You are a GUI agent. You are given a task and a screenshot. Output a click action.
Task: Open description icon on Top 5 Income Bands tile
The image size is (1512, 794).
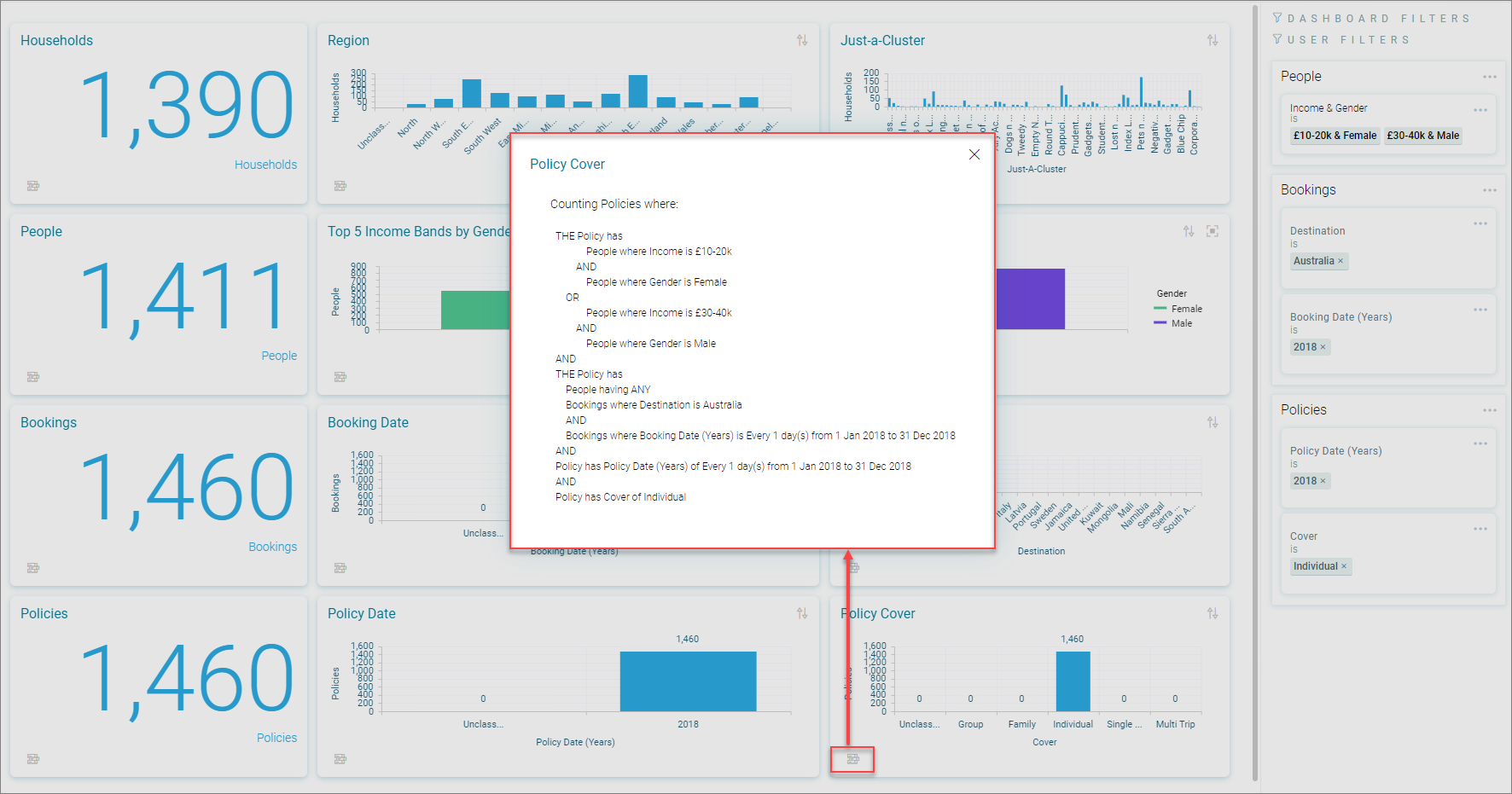(340, 376)
